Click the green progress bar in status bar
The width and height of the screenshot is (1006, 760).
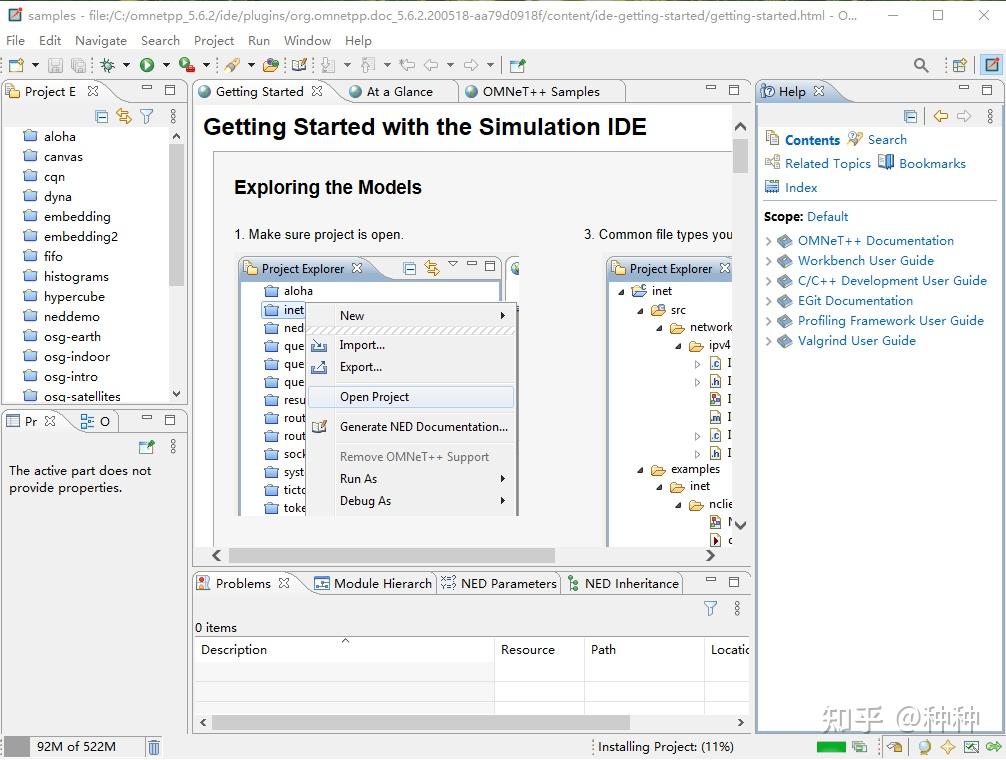point(831,747)
